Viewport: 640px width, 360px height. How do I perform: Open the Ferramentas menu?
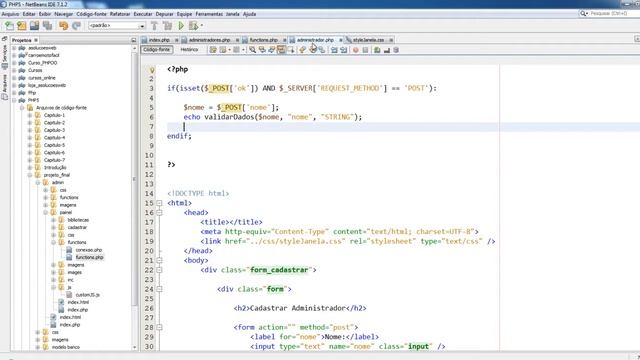209,14
